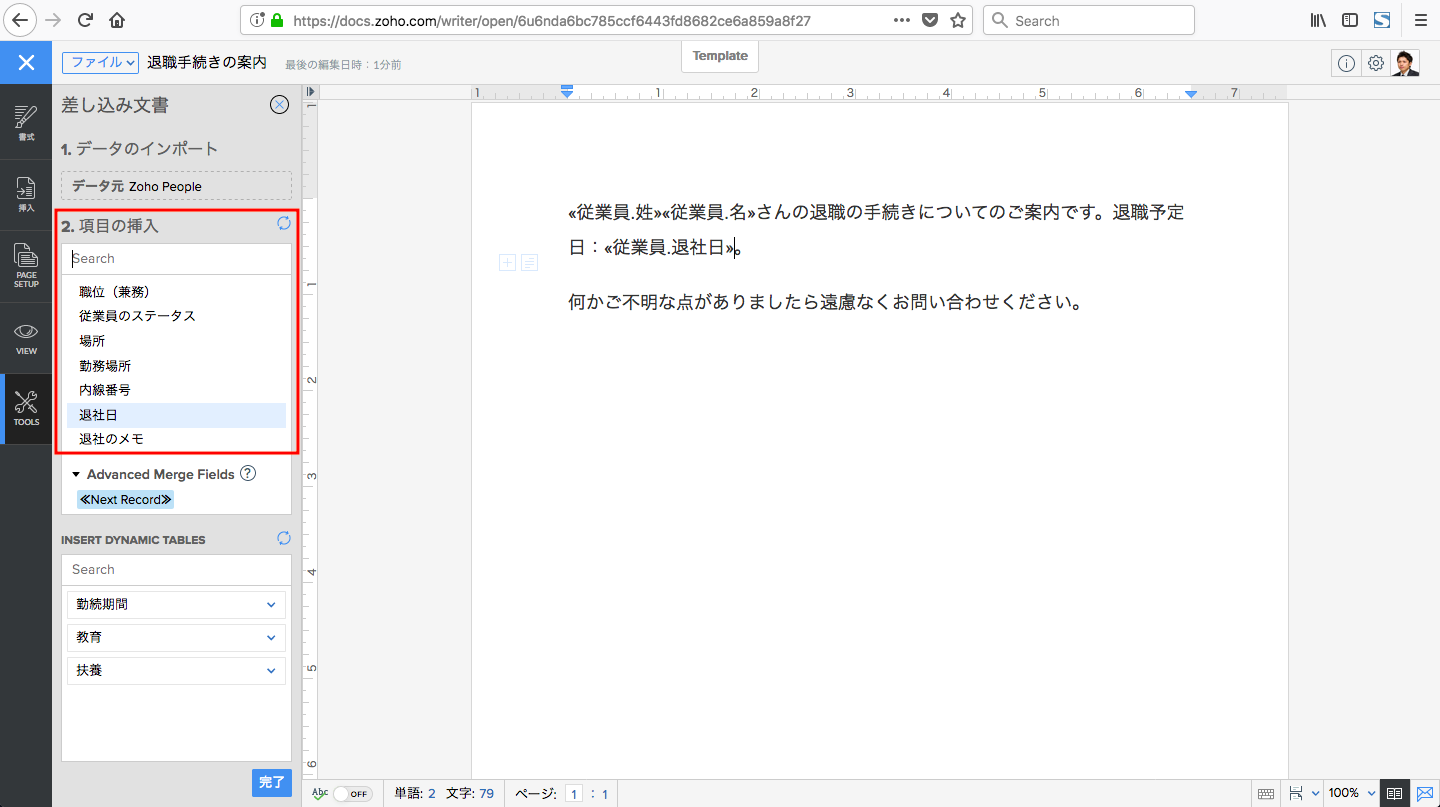
Task: Select the Tools wrench icon
Action: pos(26,409)
